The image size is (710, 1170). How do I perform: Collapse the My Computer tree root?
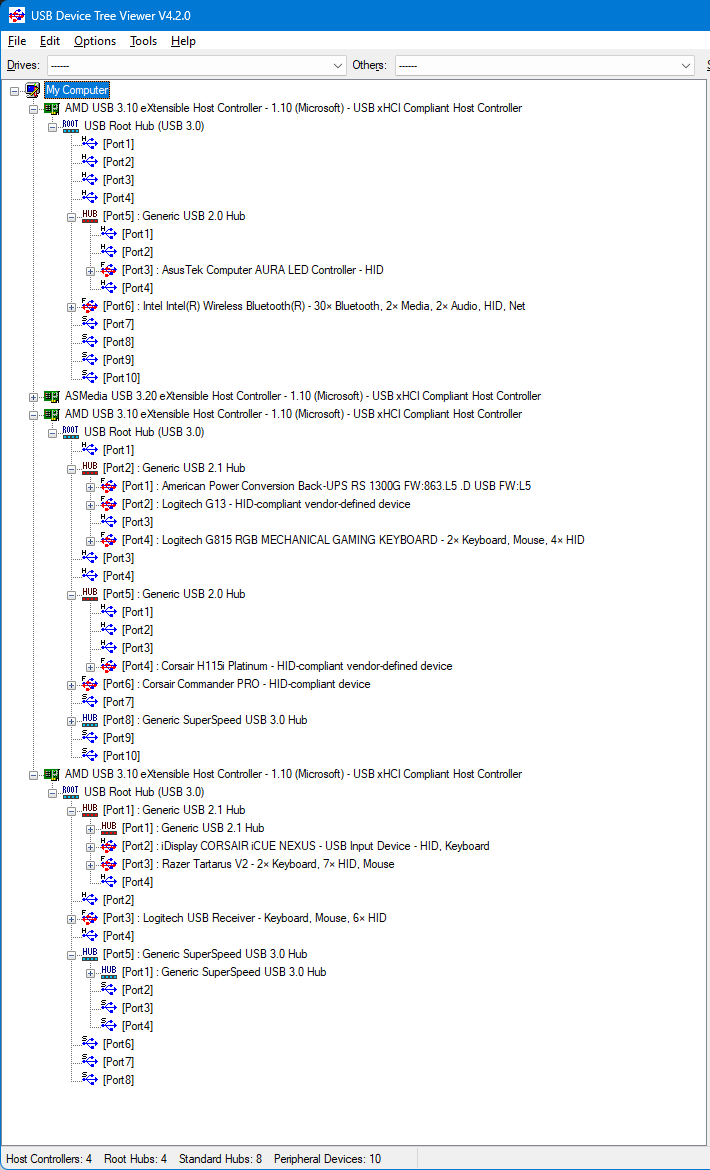click(x=14, y=90)
